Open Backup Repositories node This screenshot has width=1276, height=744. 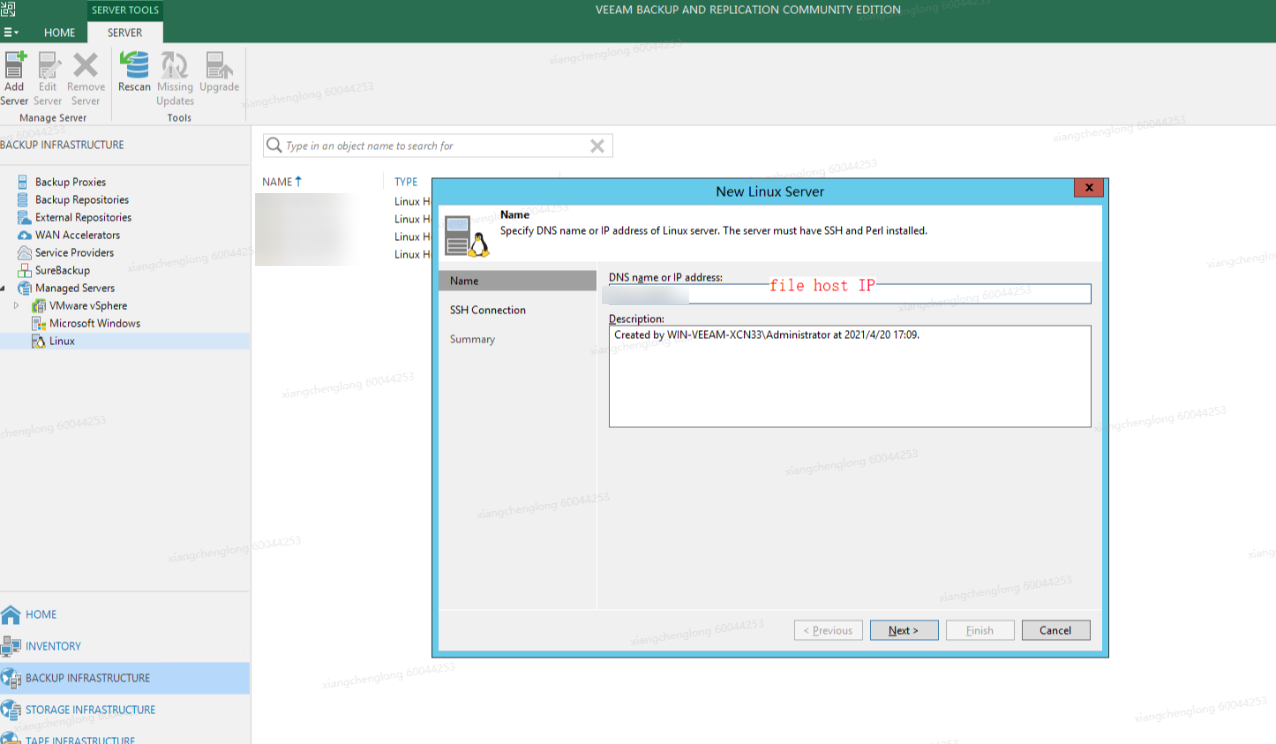click(81, 200)
